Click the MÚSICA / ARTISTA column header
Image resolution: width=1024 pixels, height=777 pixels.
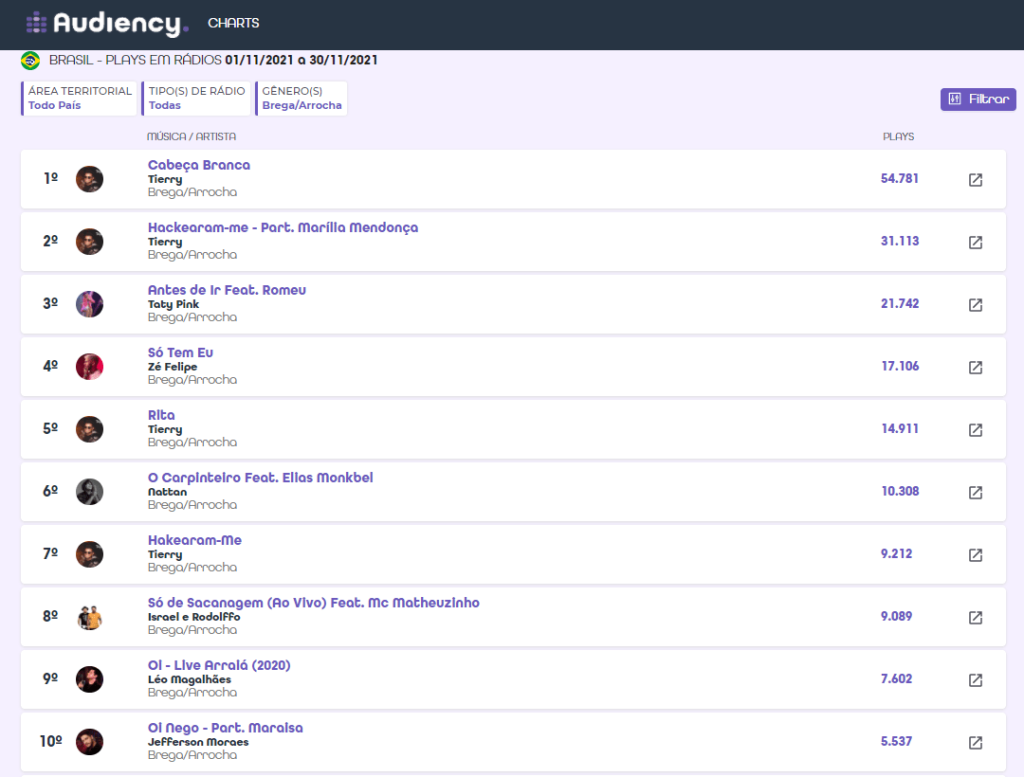[191, 136]
